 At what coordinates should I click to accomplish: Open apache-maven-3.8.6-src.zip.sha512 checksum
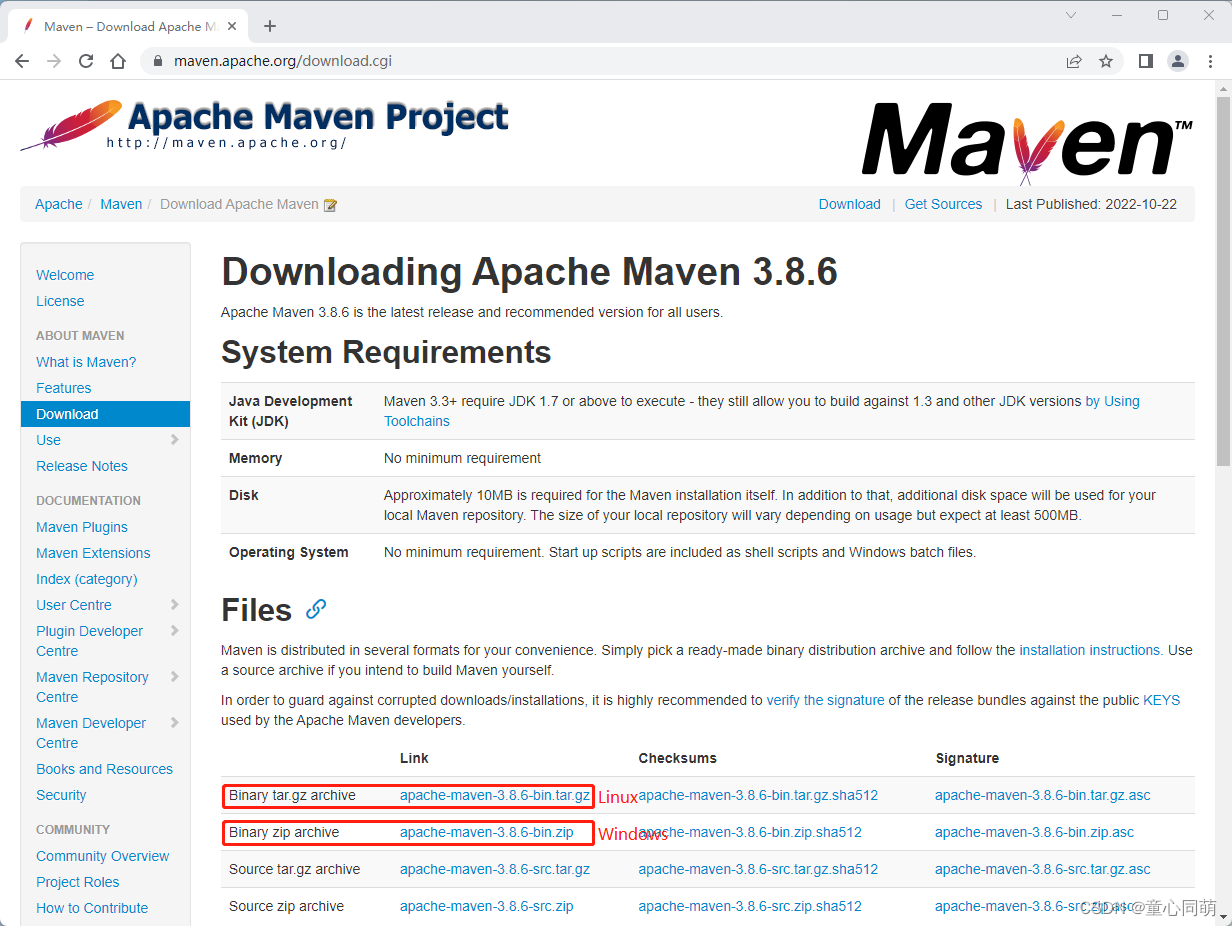[x=750, y=906]
